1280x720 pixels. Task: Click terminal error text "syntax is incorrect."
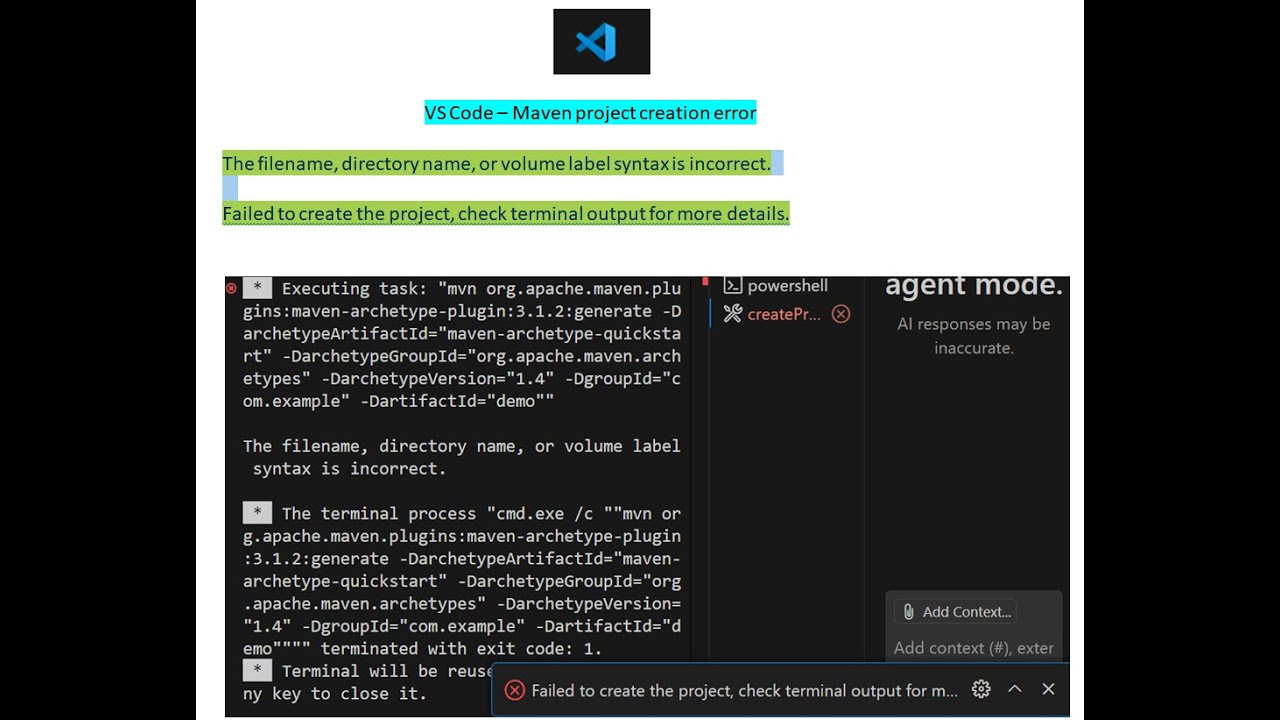(349, 468)
